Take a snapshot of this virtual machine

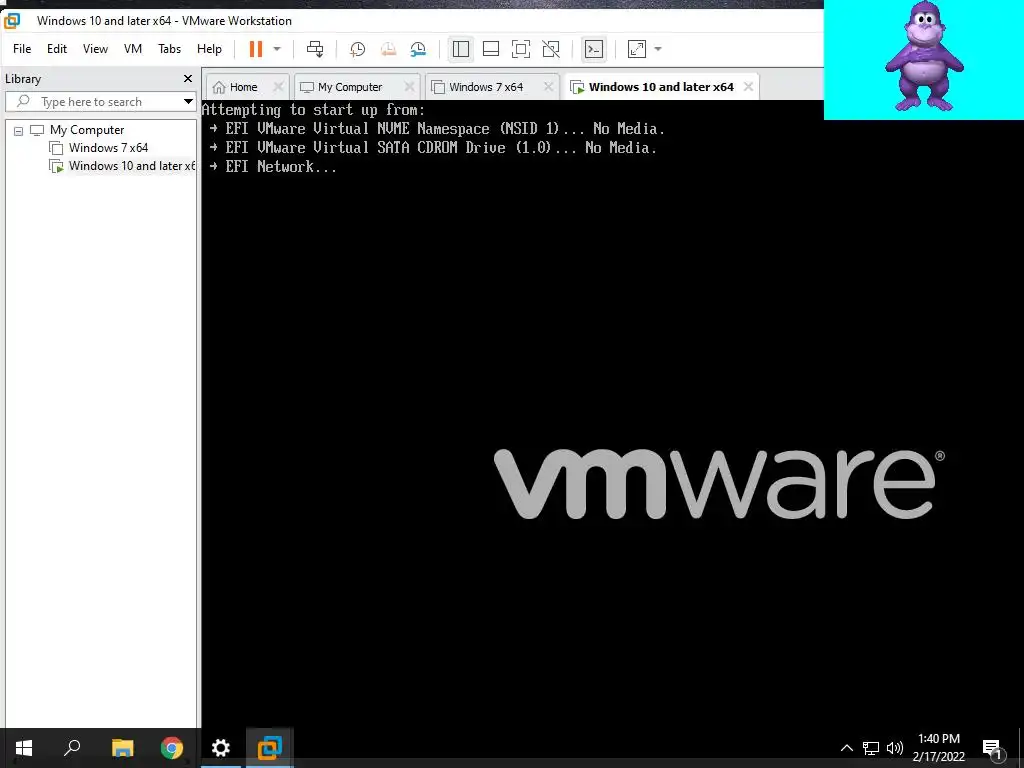tap(357, 49)
